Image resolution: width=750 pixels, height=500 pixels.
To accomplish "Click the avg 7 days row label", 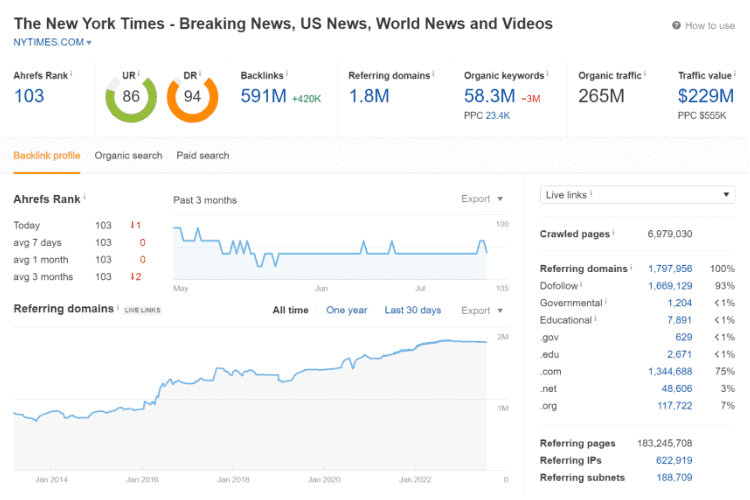I will (37, 243).
